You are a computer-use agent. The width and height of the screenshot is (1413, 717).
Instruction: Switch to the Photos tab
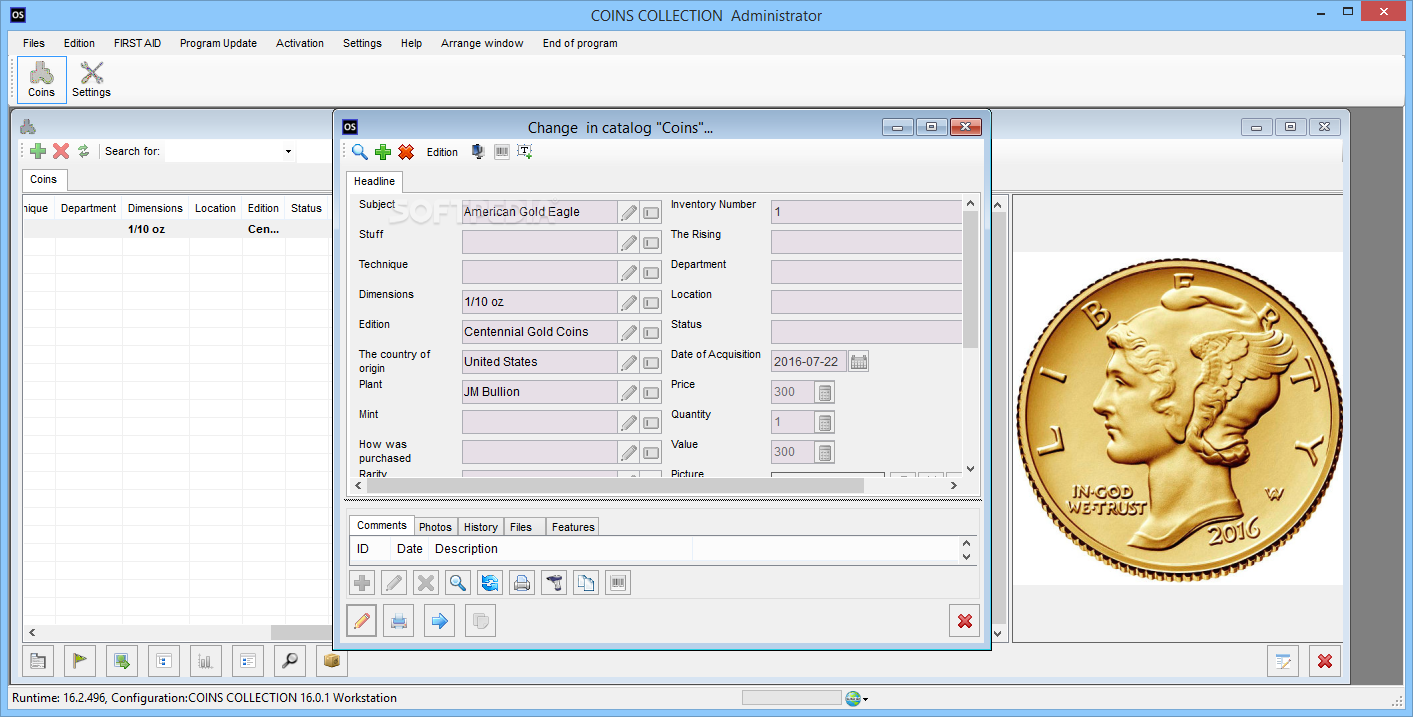(435, 527)
